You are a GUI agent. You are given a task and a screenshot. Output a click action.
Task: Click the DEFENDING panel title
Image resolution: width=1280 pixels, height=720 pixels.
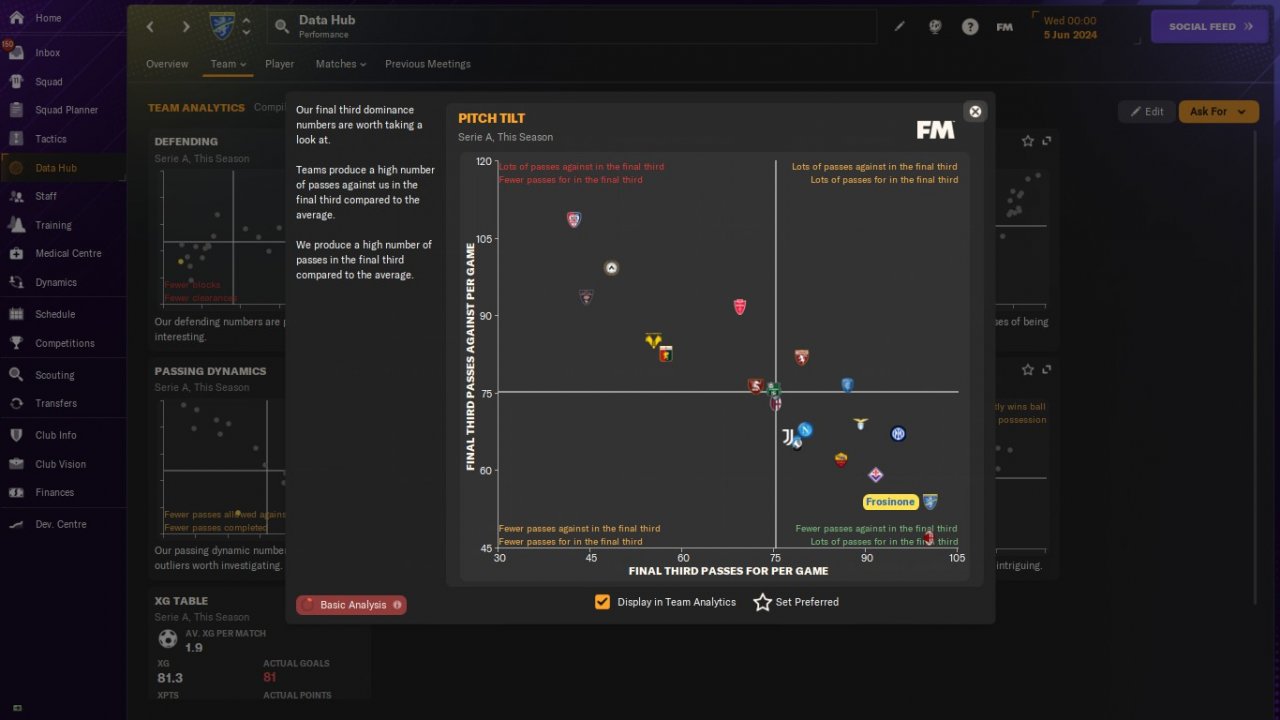(x=186, y=142)
